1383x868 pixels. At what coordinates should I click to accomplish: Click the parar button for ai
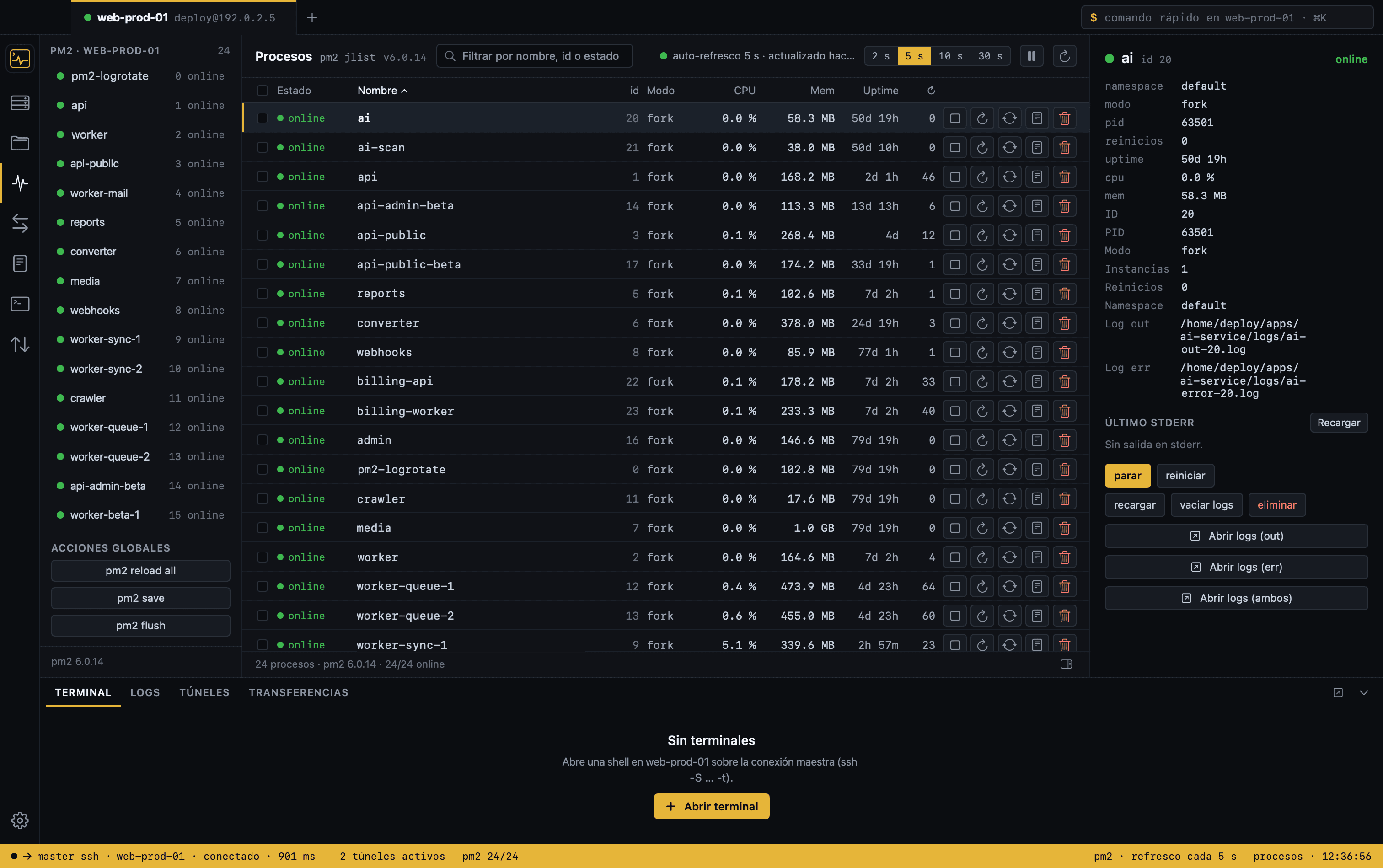(1127, 475)
